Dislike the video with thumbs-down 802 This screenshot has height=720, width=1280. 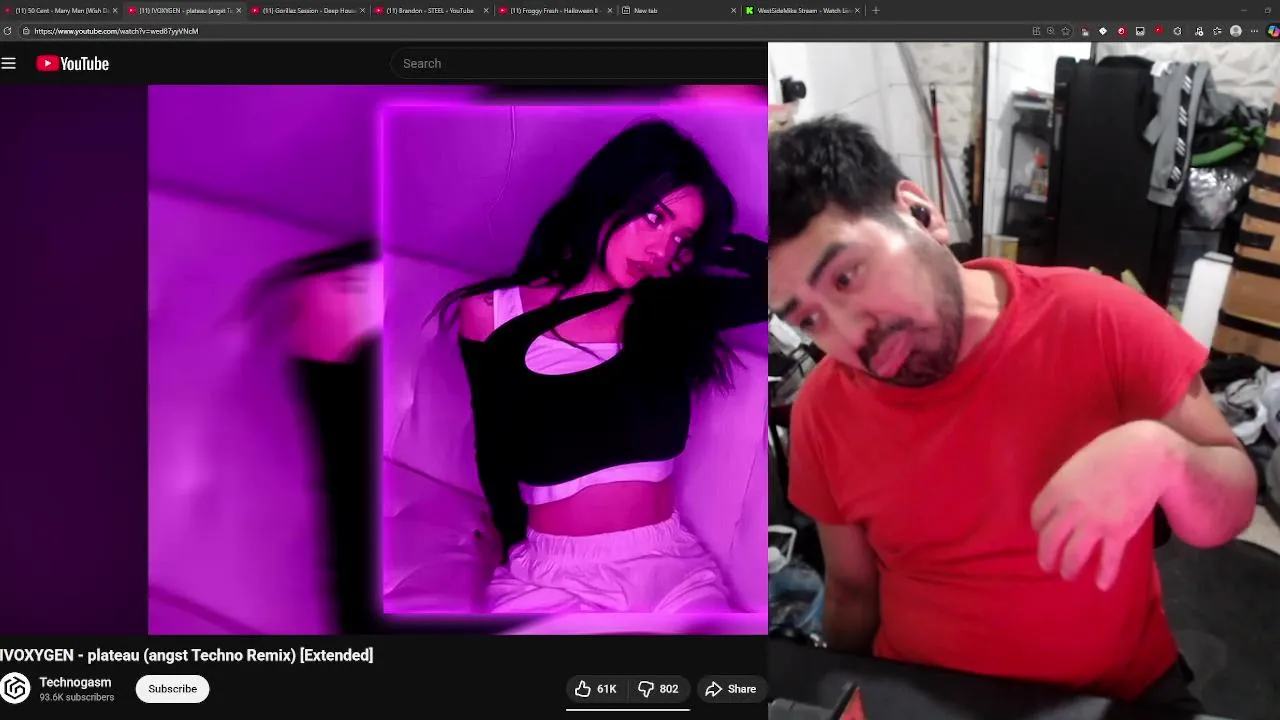tap(658, 689)
